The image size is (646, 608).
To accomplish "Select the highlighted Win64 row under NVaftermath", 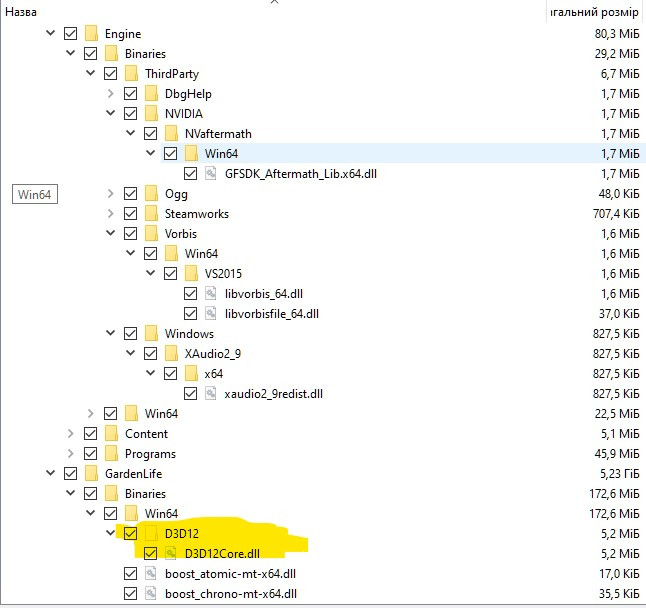I will (x=403, y=153).
